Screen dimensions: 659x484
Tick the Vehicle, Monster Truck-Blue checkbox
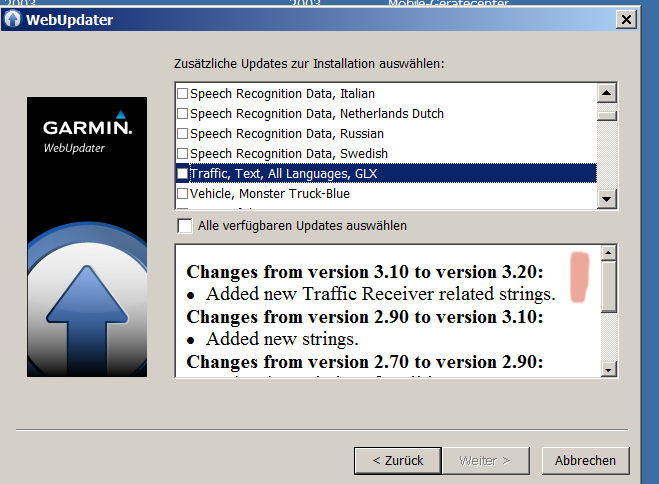coord(182,194)
